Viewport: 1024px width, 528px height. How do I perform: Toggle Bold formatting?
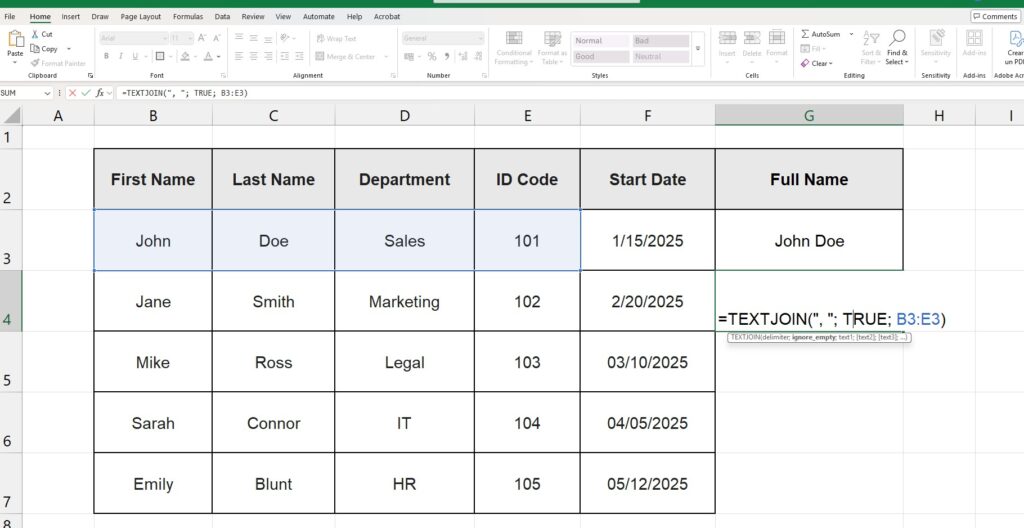[107, 57]
